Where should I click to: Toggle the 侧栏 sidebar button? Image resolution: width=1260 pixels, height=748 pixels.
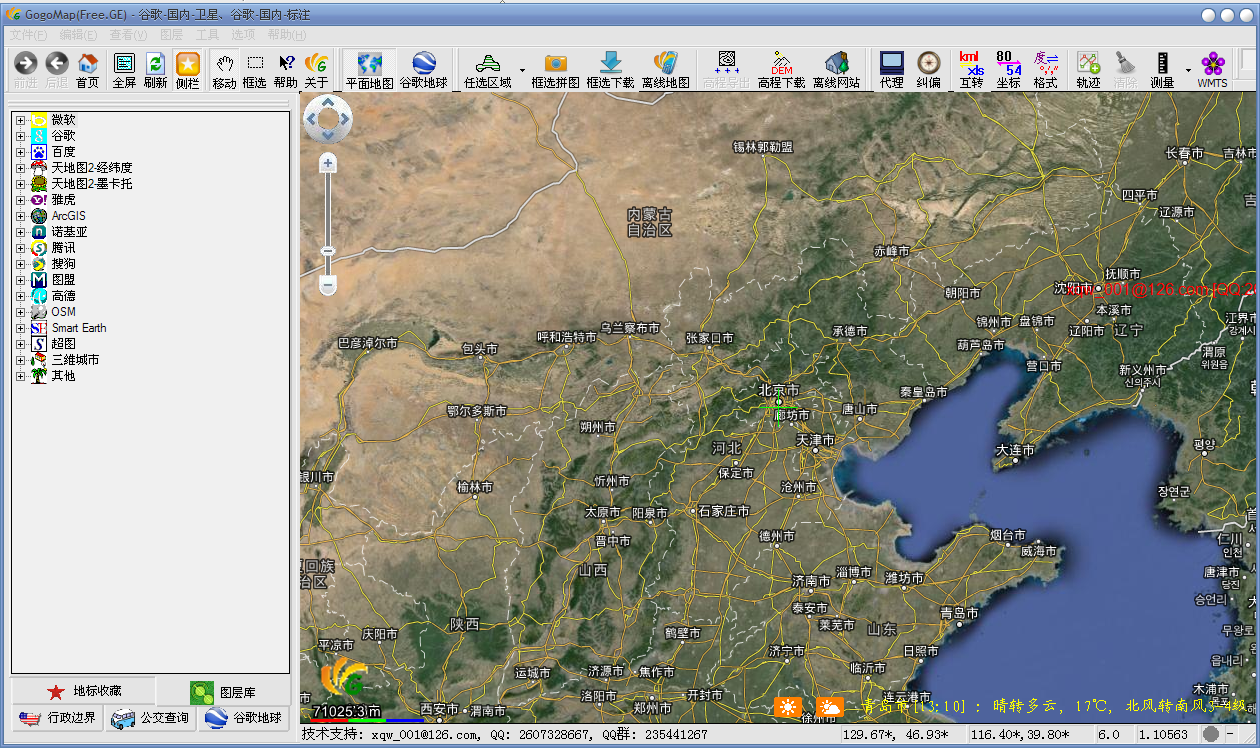[x=187, y=70]
